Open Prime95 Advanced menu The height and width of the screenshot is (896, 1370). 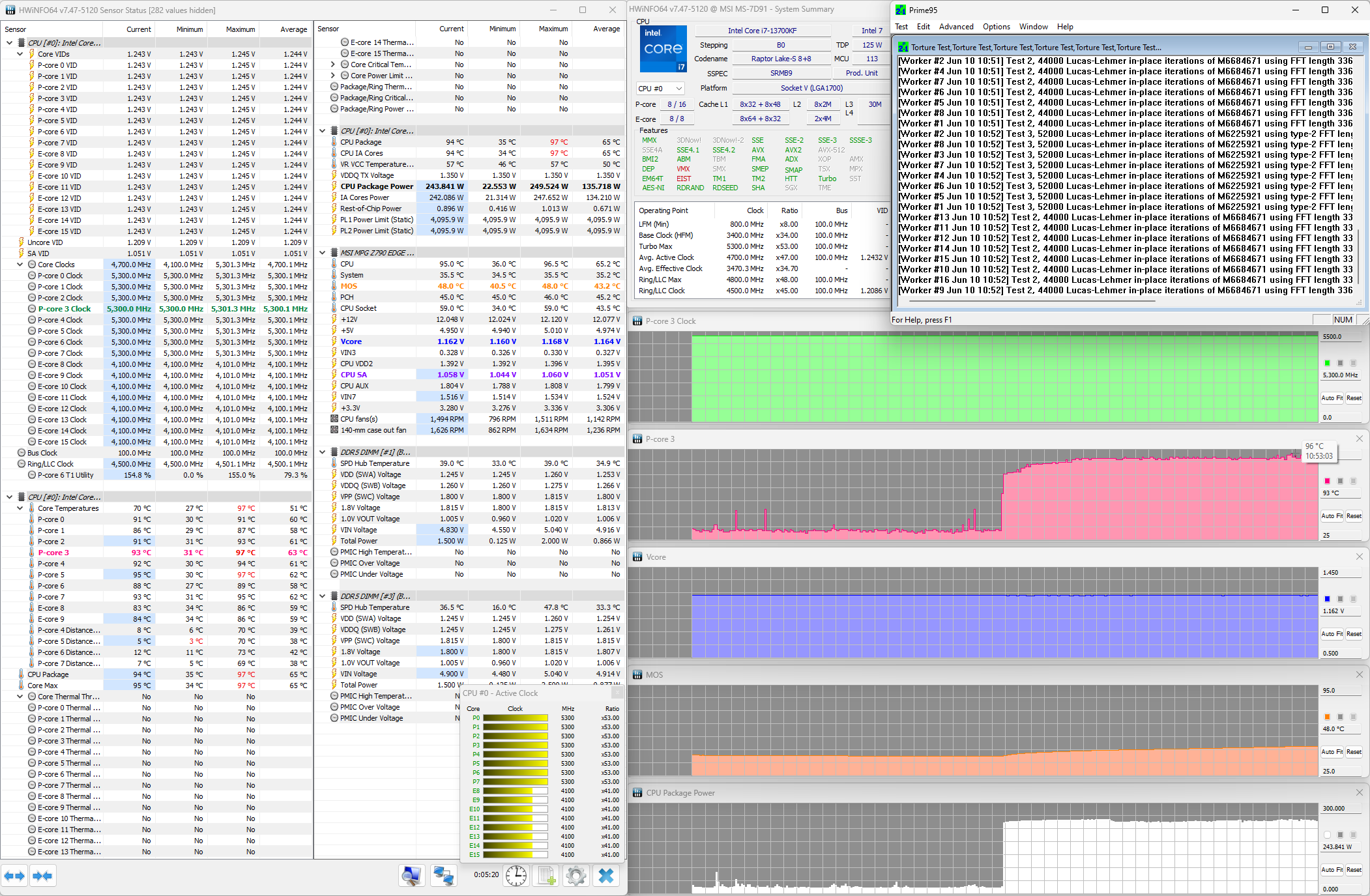(x=955, y=27)
